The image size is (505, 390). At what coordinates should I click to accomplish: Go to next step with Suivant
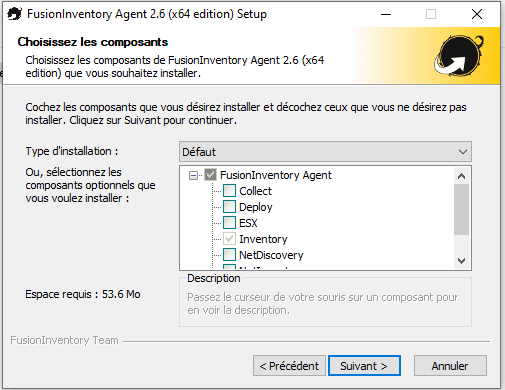point(364,366)
